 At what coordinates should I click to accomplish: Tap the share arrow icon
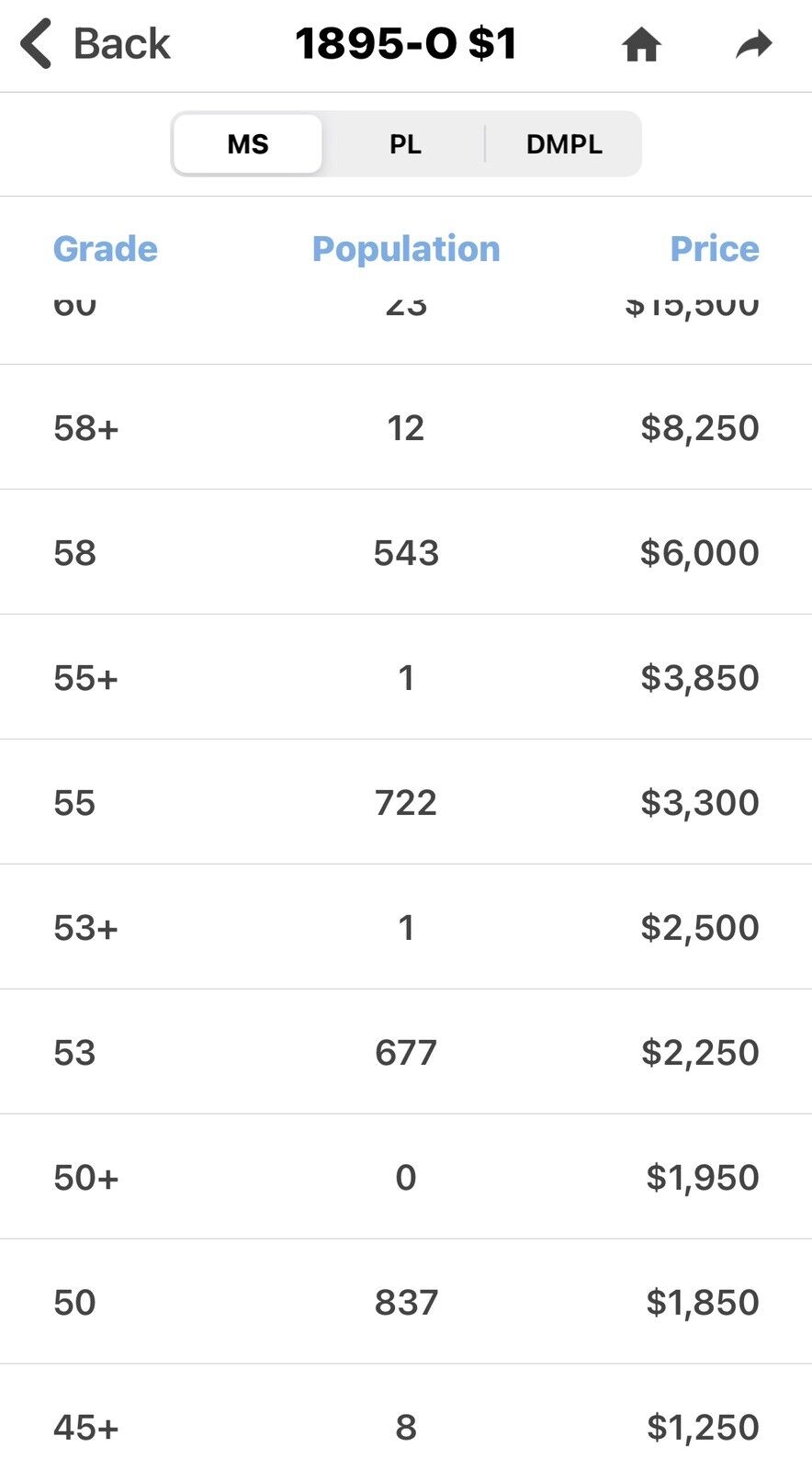pyautogui.click(x=754, y=44)
